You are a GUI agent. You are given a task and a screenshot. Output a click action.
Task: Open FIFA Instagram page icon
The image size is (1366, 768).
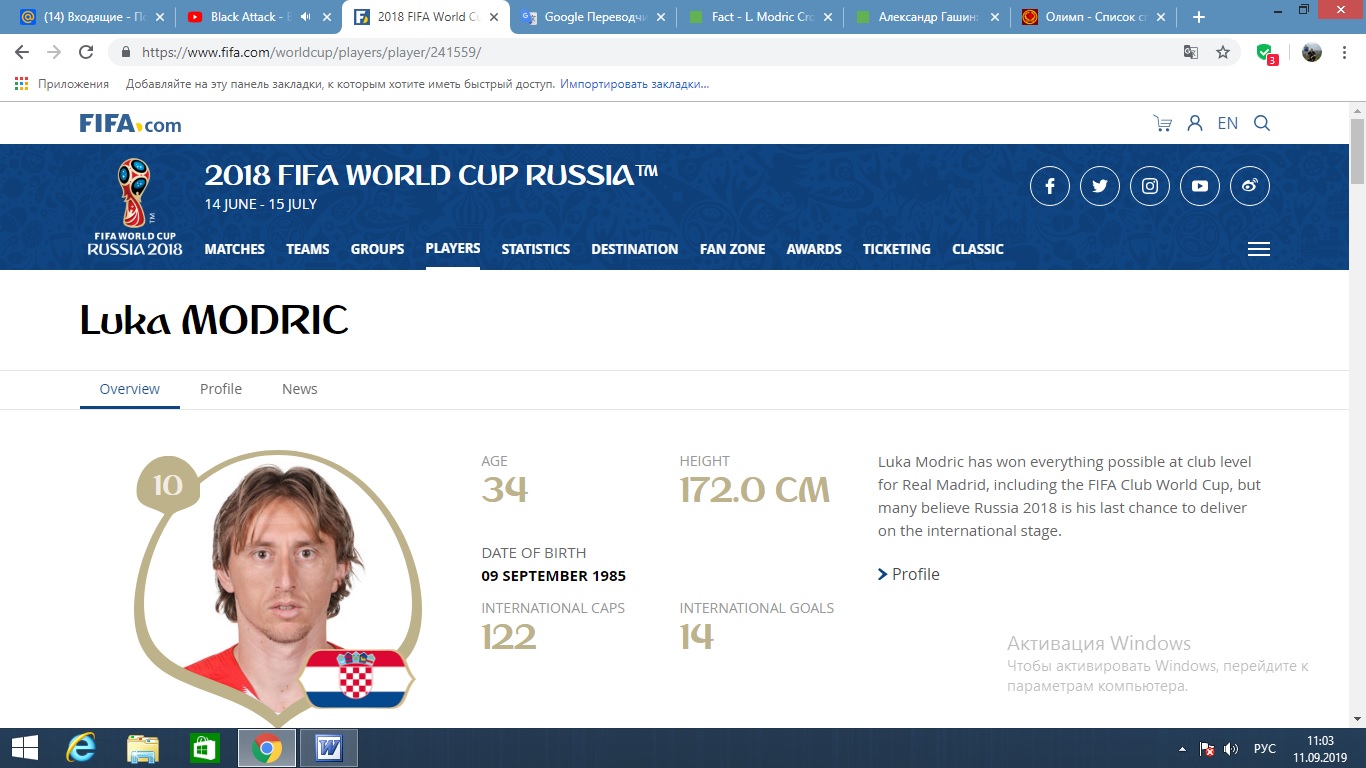pyautogui.click(x=1150, y=186)
